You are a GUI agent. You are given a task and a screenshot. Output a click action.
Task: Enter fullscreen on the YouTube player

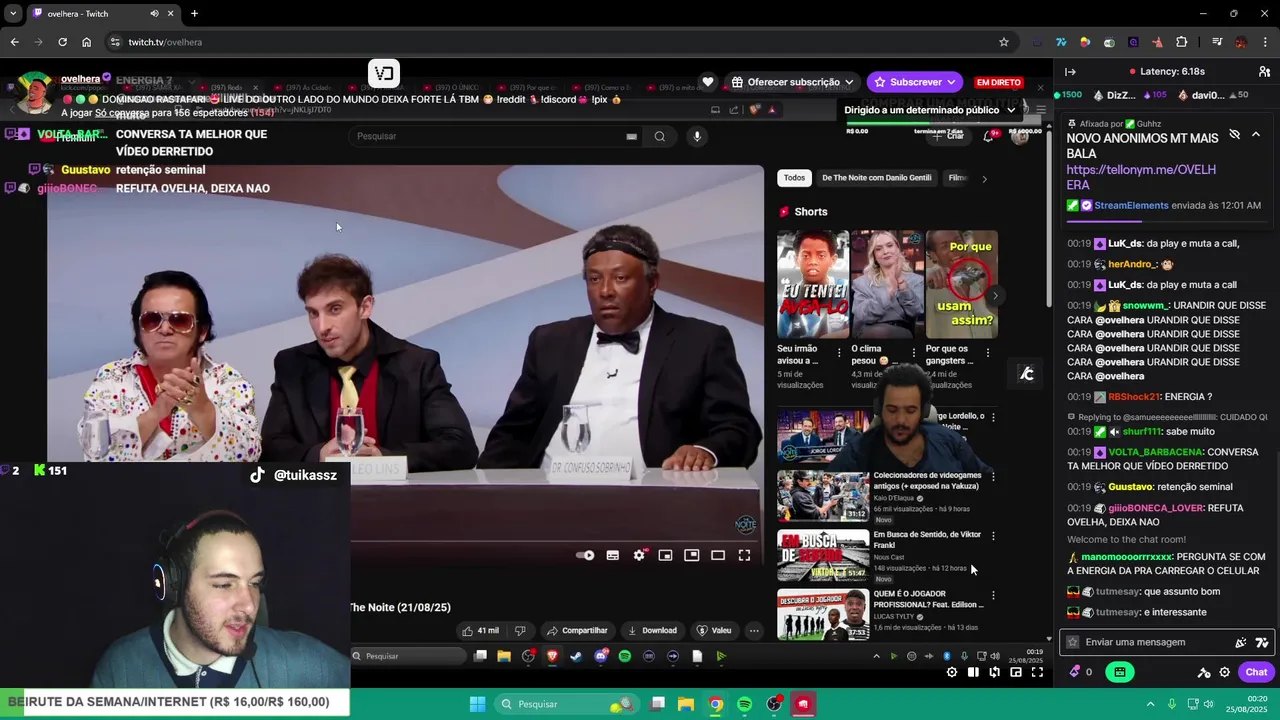[x=744, y=555]
